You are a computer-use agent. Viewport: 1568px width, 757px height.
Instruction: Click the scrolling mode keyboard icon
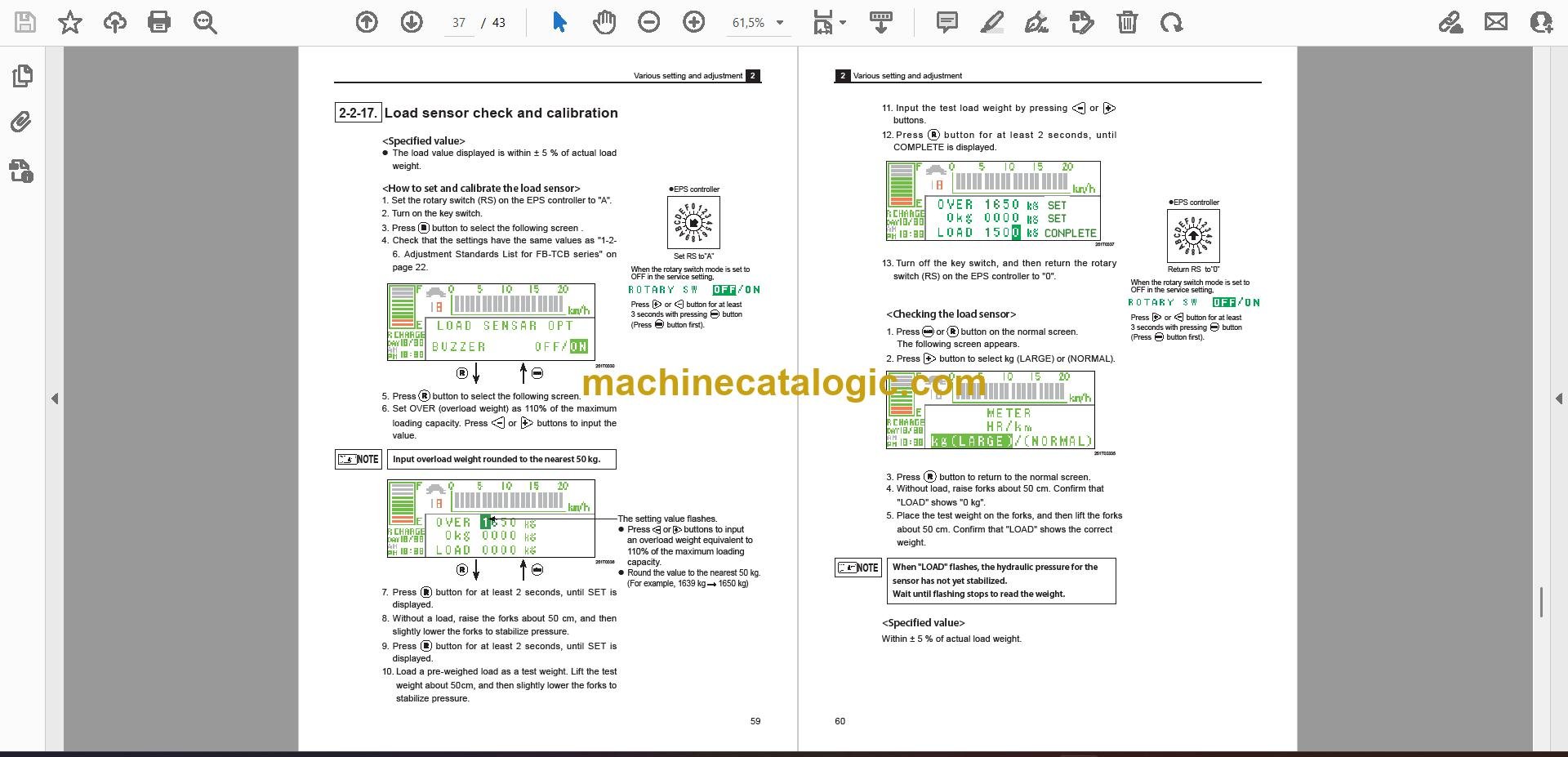click(x=880, y=22)
